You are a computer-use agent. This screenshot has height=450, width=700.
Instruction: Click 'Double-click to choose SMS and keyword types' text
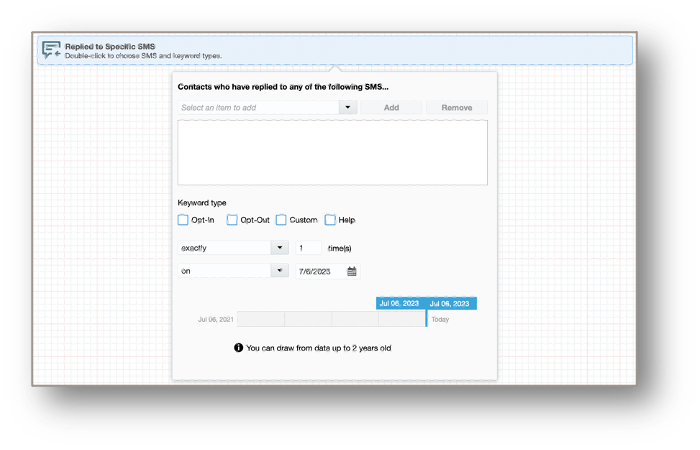[x=143, y=56]
